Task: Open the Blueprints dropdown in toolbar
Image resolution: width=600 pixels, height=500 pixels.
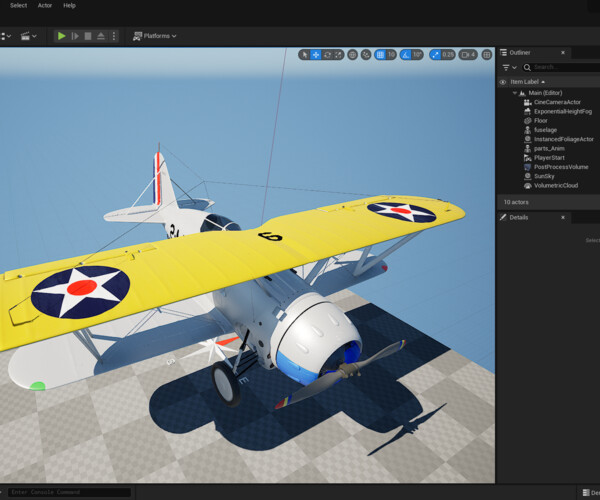Action: pyautogui.click(x=5, y=36)
